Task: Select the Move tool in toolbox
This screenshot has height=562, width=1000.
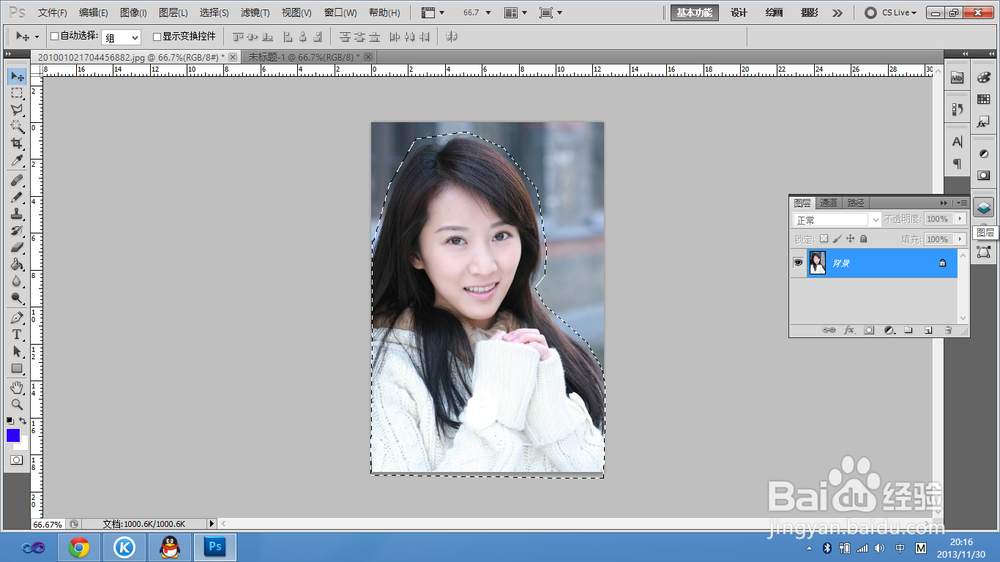Action: click(17, 77)
